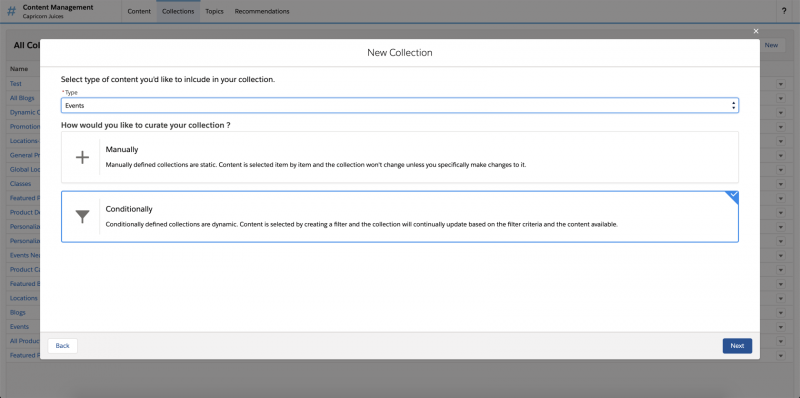Click the funnel filter icon on Conditionally card
The height and width of the screenshot is (398, 800).
tap(82, 217)
